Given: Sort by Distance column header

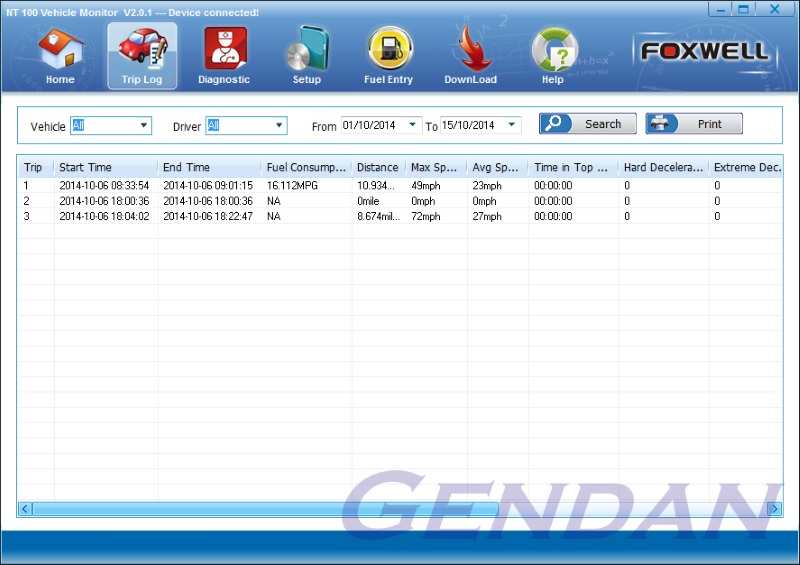Looking at the screenshot, I should [377, 167].
